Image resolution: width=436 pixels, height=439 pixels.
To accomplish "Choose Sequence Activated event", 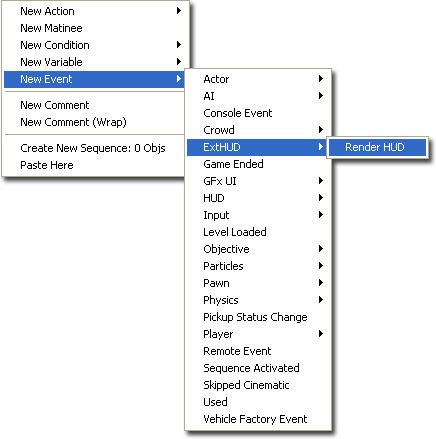I will click(258, 368).
